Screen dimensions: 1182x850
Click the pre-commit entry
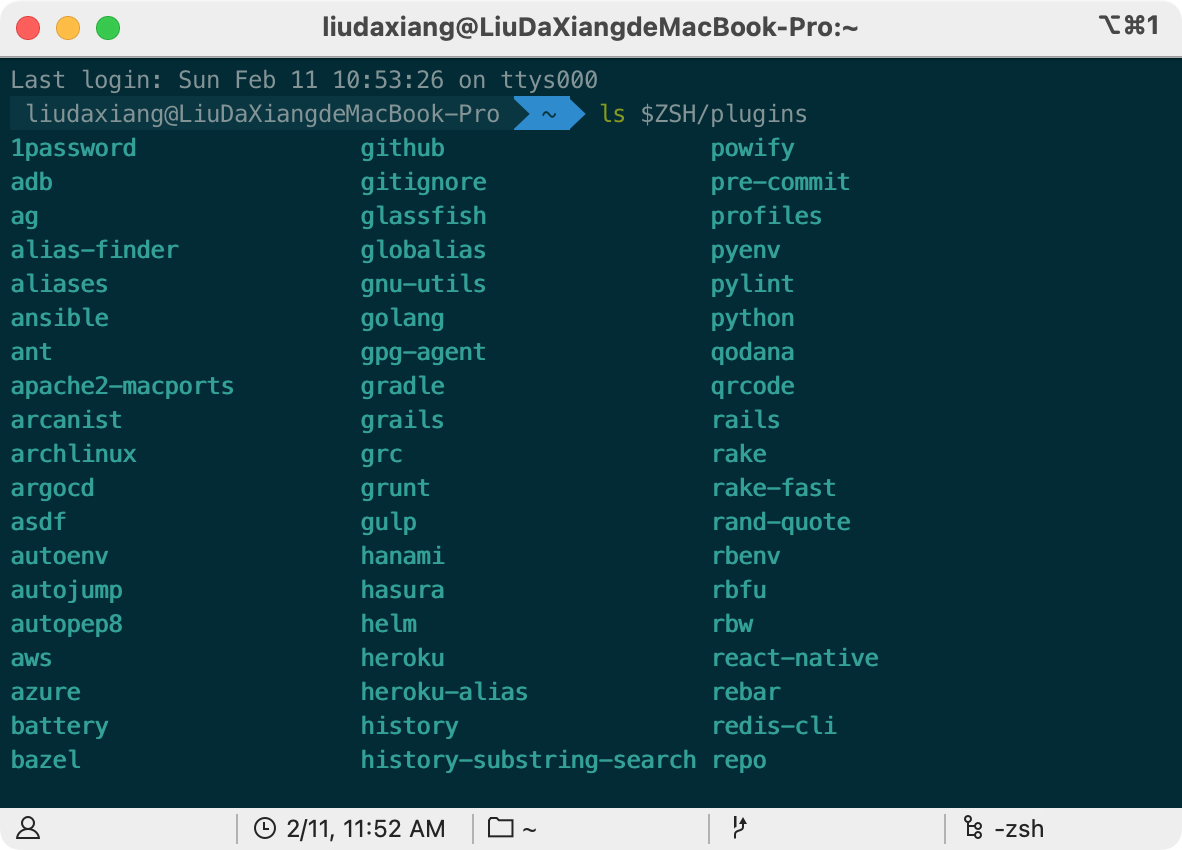tap(781, 182)
